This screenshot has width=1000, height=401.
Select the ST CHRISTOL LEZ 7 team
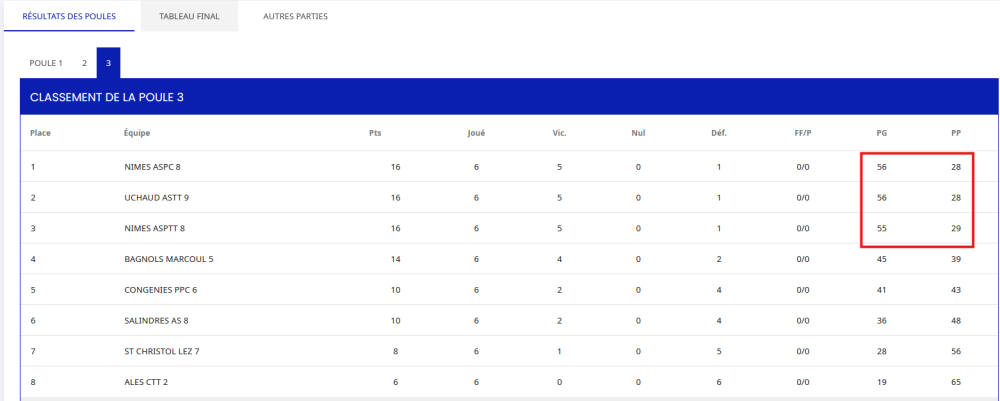(162, 352)
